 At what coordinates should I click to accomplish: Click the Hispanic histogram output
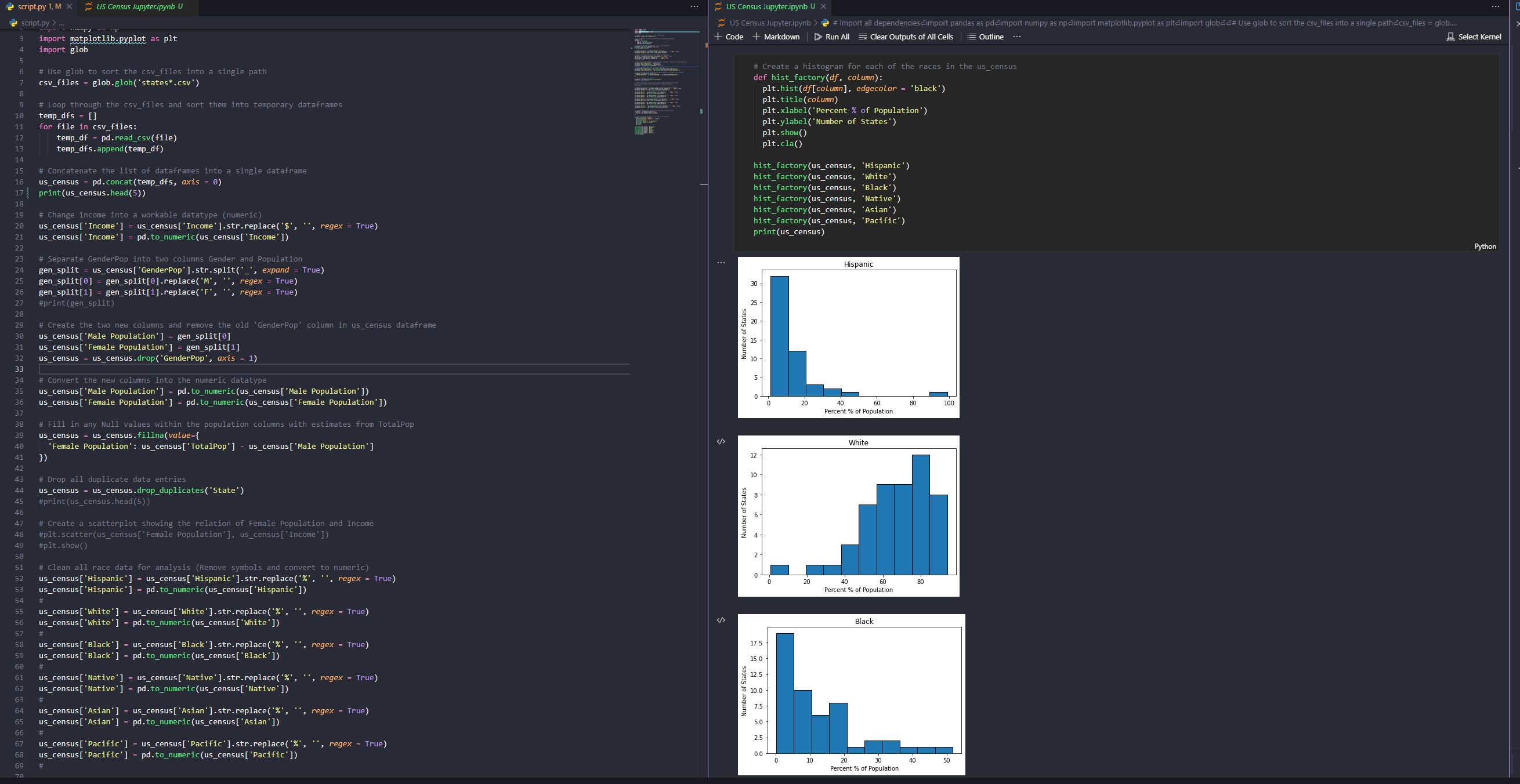point(849,337)
